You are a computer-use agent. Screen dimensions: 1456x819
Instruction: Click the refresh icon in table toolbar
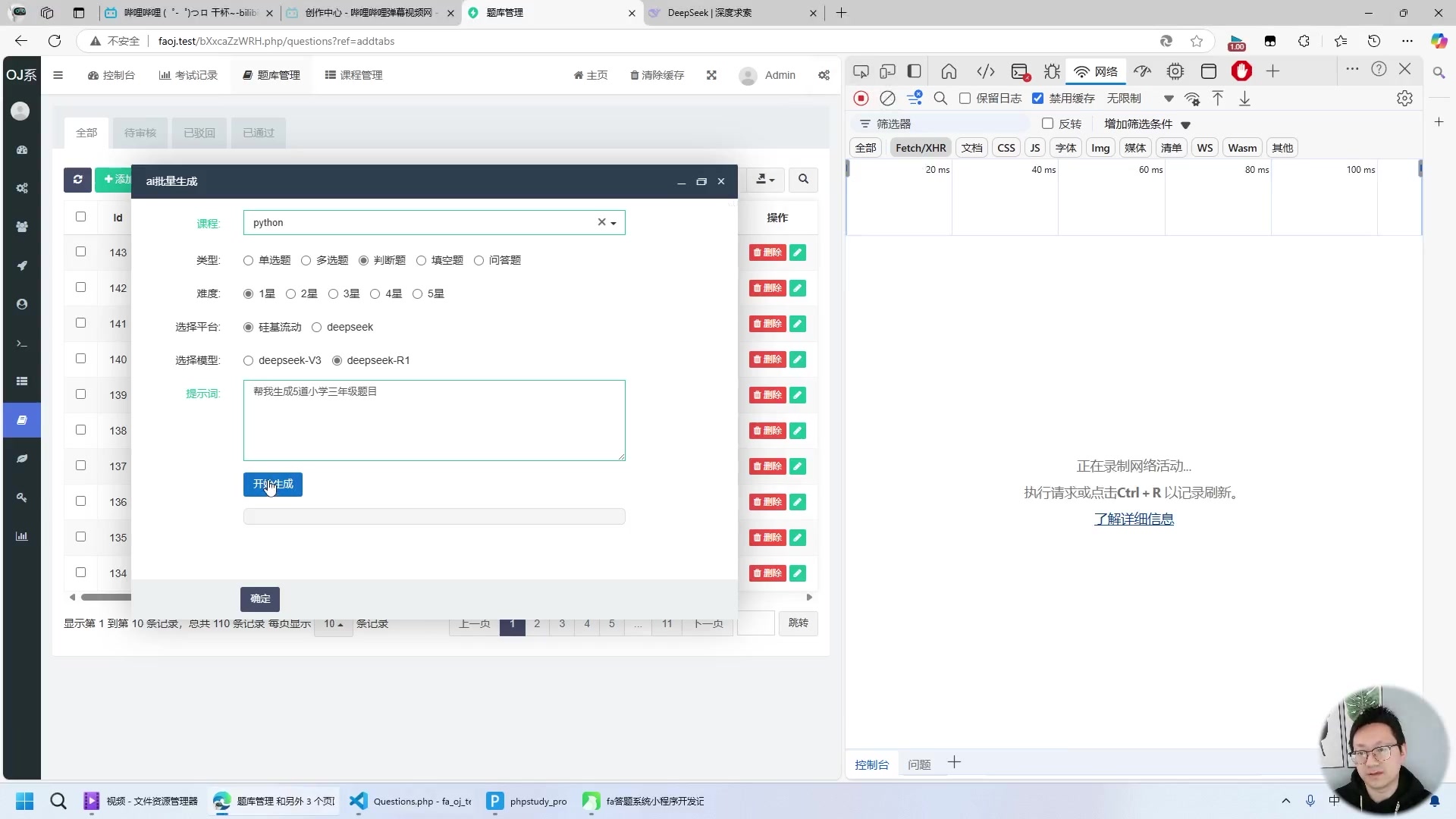[77, 180]
